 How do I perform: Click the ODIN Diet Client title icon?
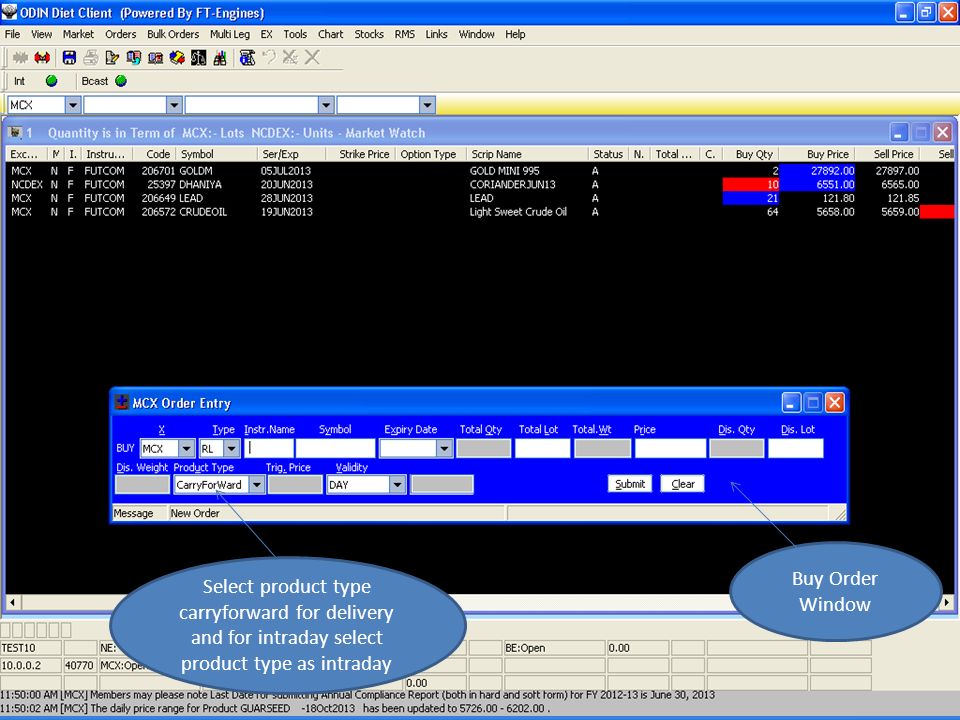(9, 12)
